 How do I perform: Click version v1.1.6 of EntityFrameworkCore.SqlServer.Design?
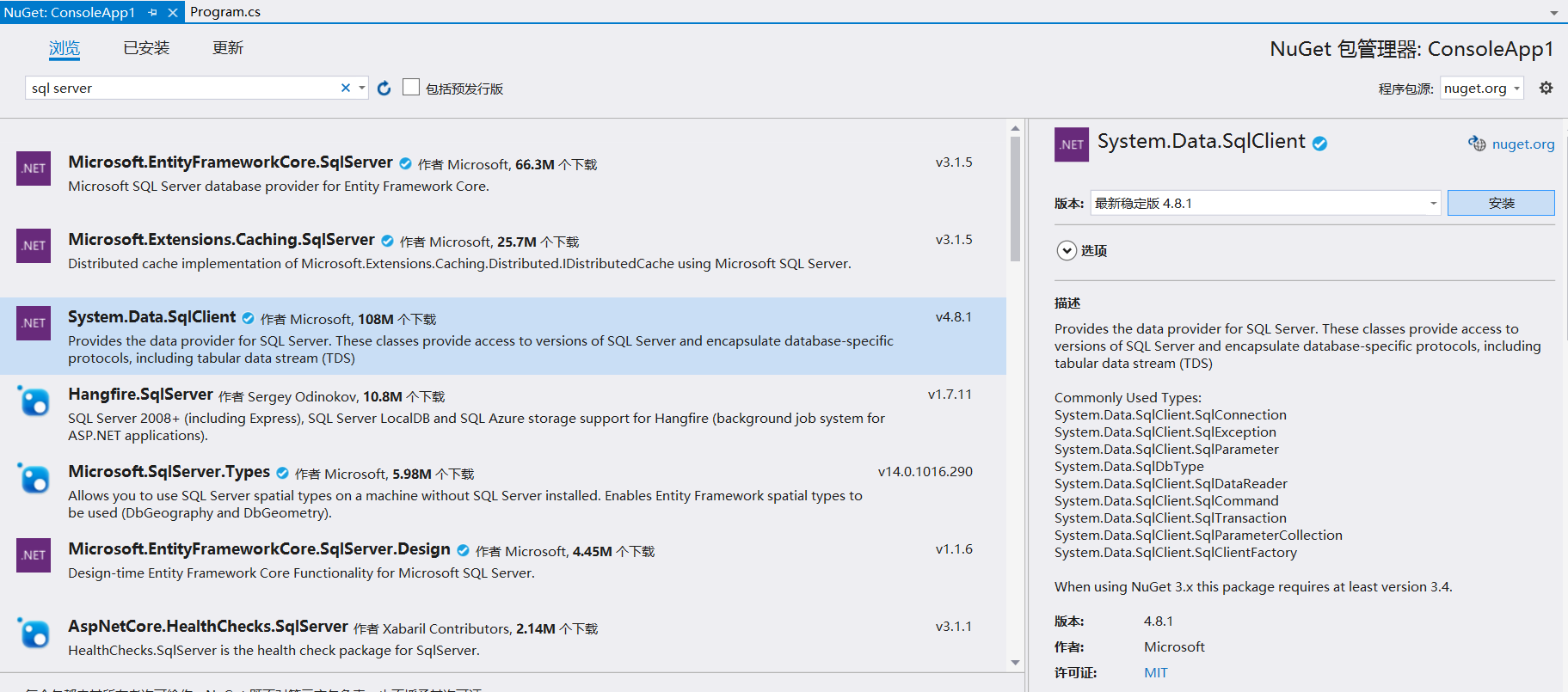pos(954,549)
